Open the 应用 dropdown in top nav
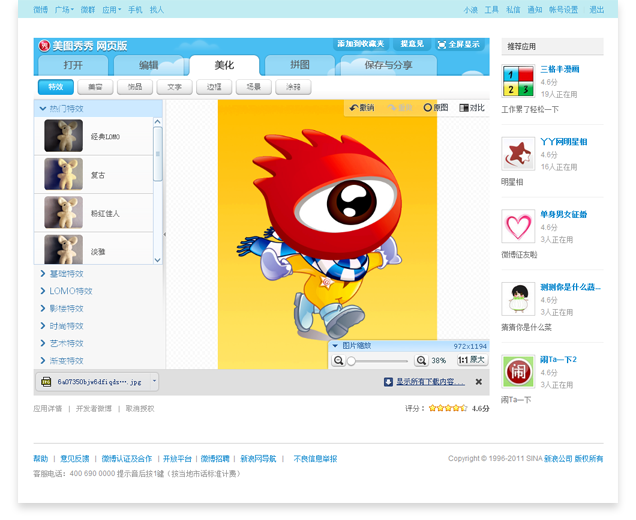This screenshot has width=636, height=520. point(112,10)
